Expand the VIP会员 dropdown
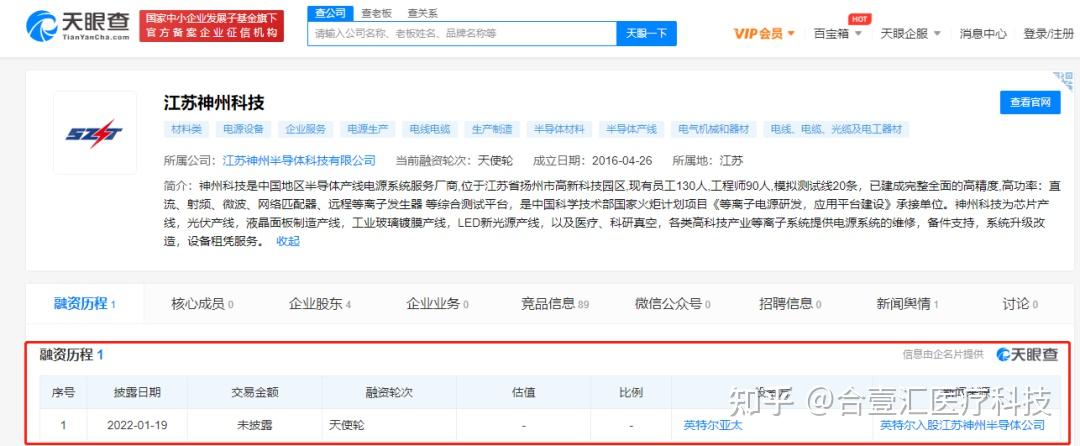Screen dimensions: 1080x446 click(765, 33)
